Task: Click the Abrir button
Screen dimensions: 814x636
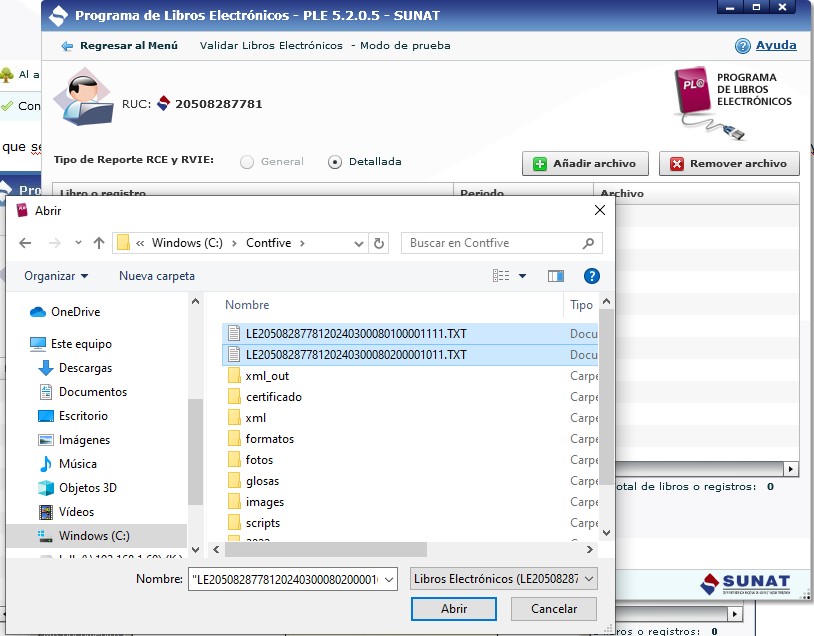Action: tap(453, 608)
